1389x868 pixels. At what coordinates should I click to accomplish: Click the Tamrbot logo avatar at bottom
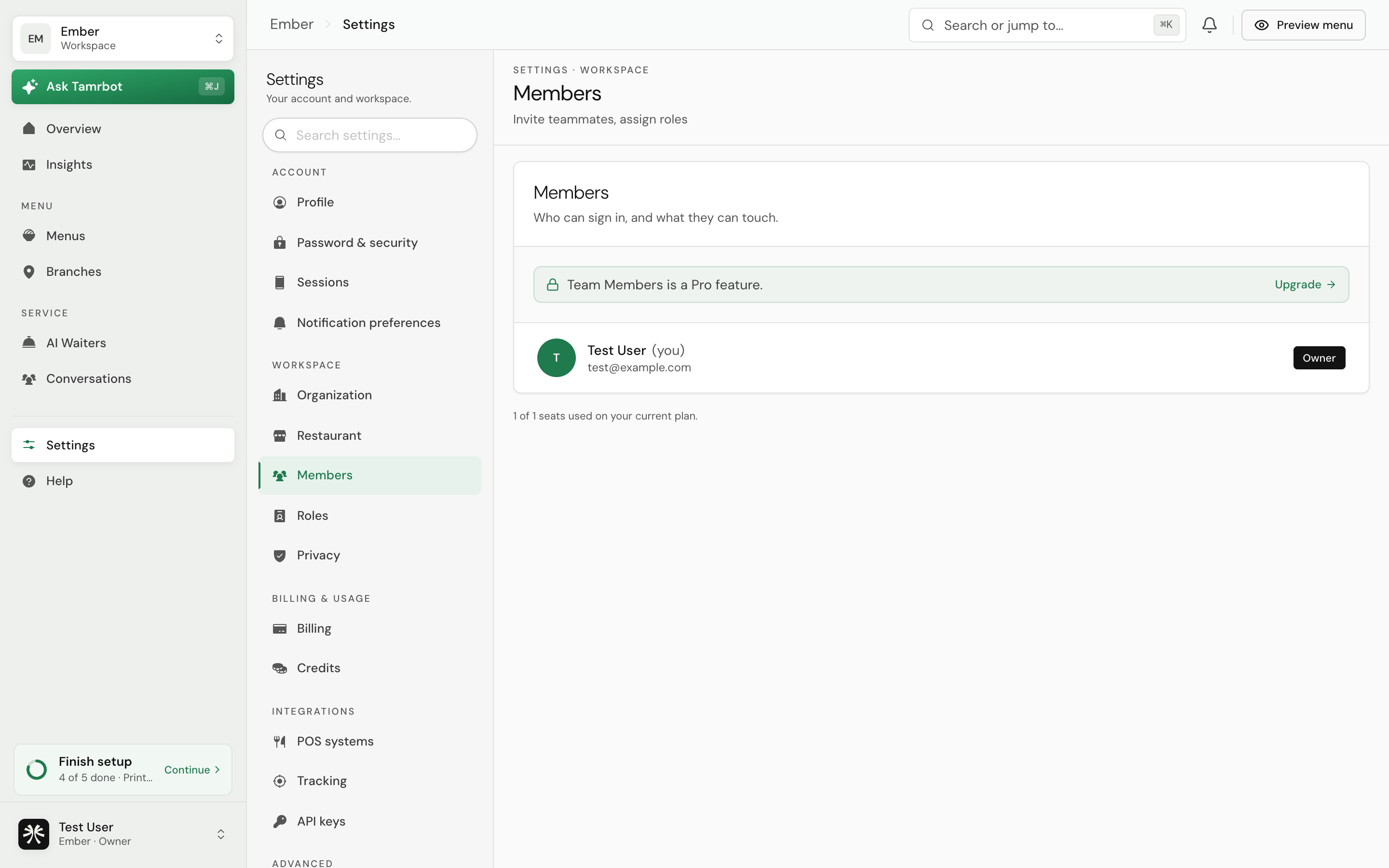click(34, 834)
